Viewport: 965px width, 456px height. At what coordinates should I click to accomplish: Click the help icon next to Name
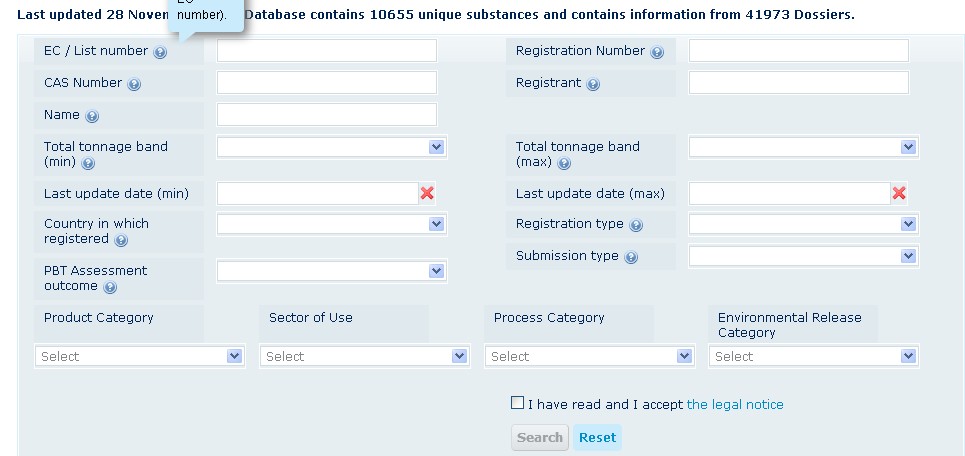click(92, 116)
